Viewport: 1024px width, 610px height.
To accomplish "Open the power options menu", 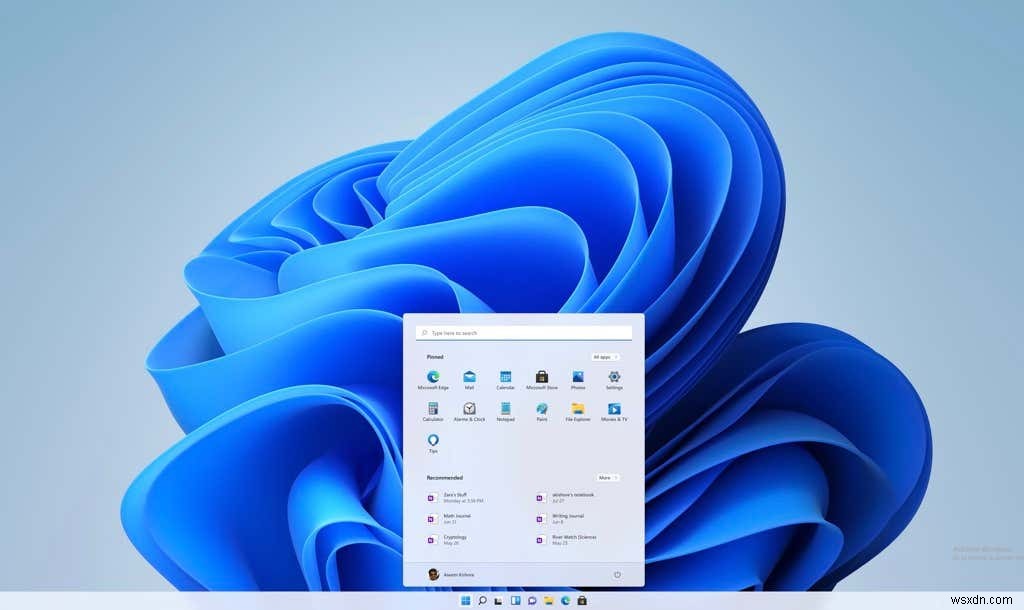I will pyautogui.click(x=617, y=574).
